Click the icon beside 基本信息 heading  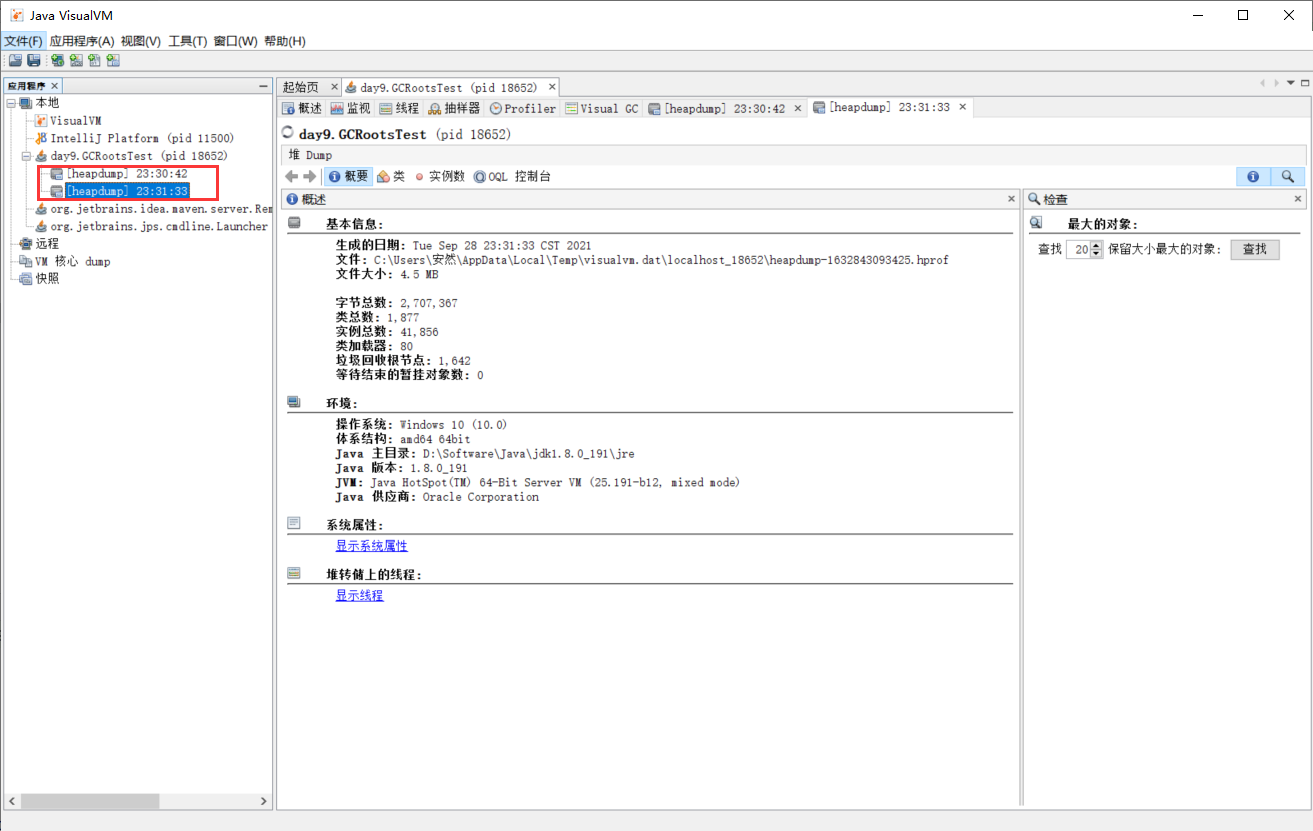pos(294,224)
